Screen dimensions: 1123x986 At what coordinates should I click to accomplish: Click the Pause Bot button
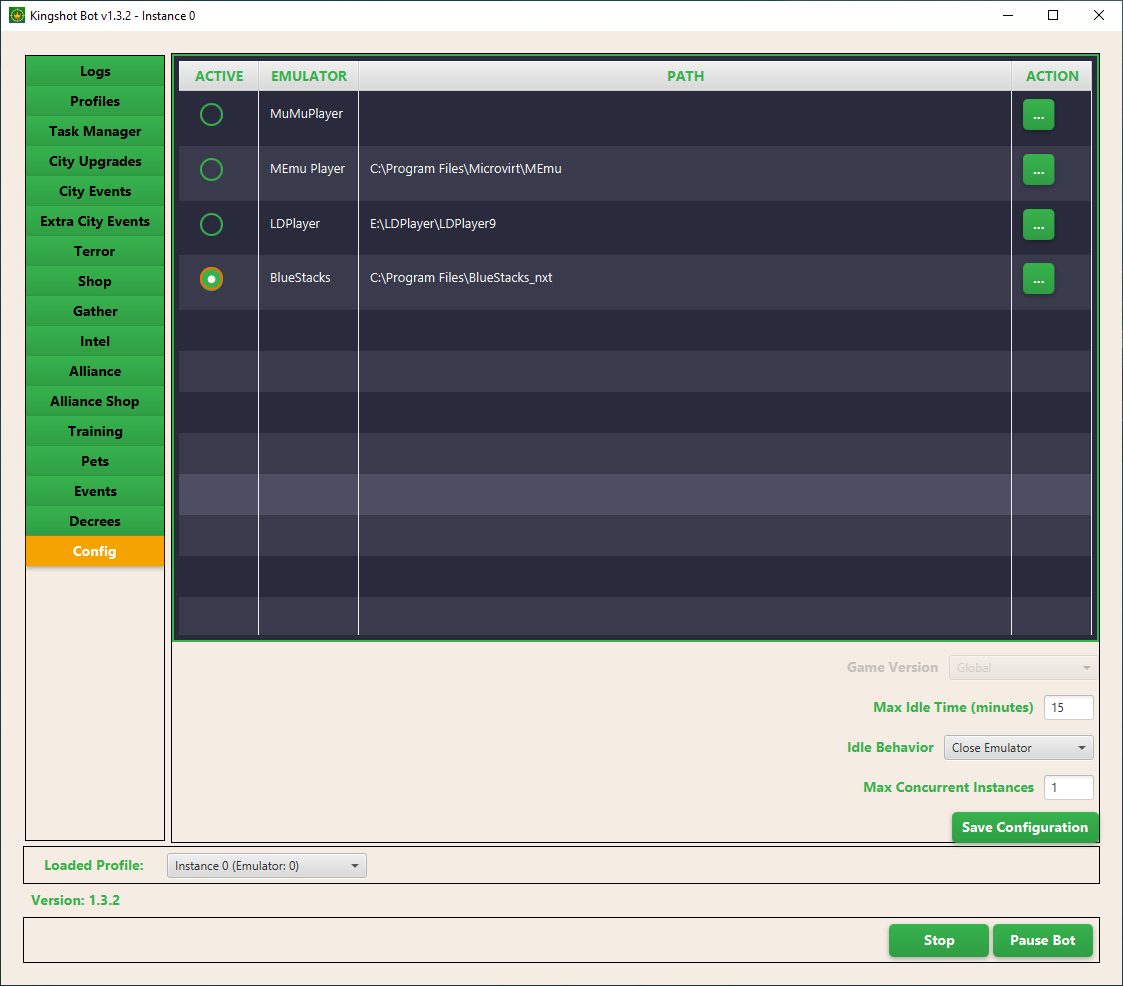[x=1042, y=941]
